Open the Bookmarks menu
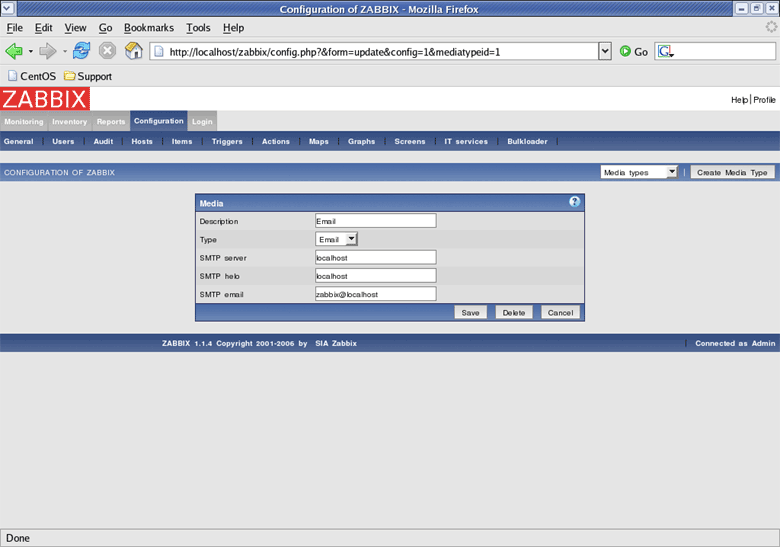Viewport: 780px width, 547px height. pyautogui.click(x=148, y=28)
